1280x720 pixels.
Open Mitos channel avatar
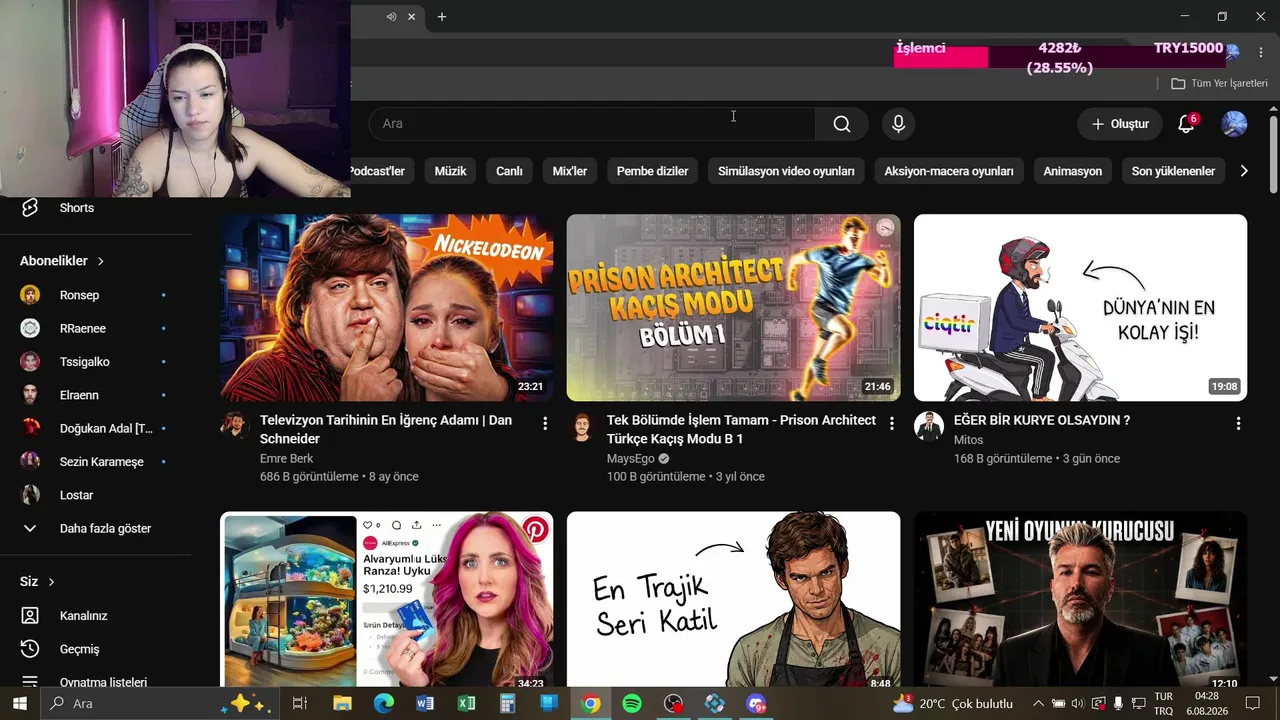pyautogui.click(x=929, y=426)
